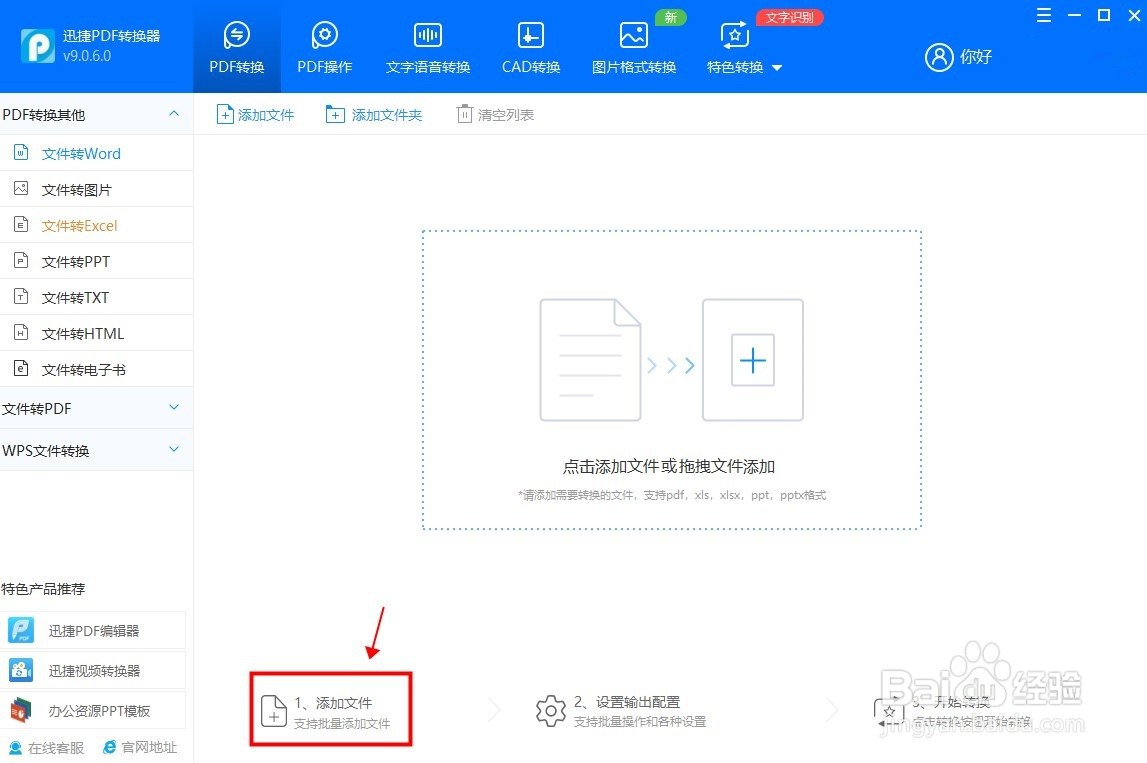Collapse the PDF转换其他 section
The width and height of the screenshot is (1147, 763).
pyautogui.click(x=174, y=113)
